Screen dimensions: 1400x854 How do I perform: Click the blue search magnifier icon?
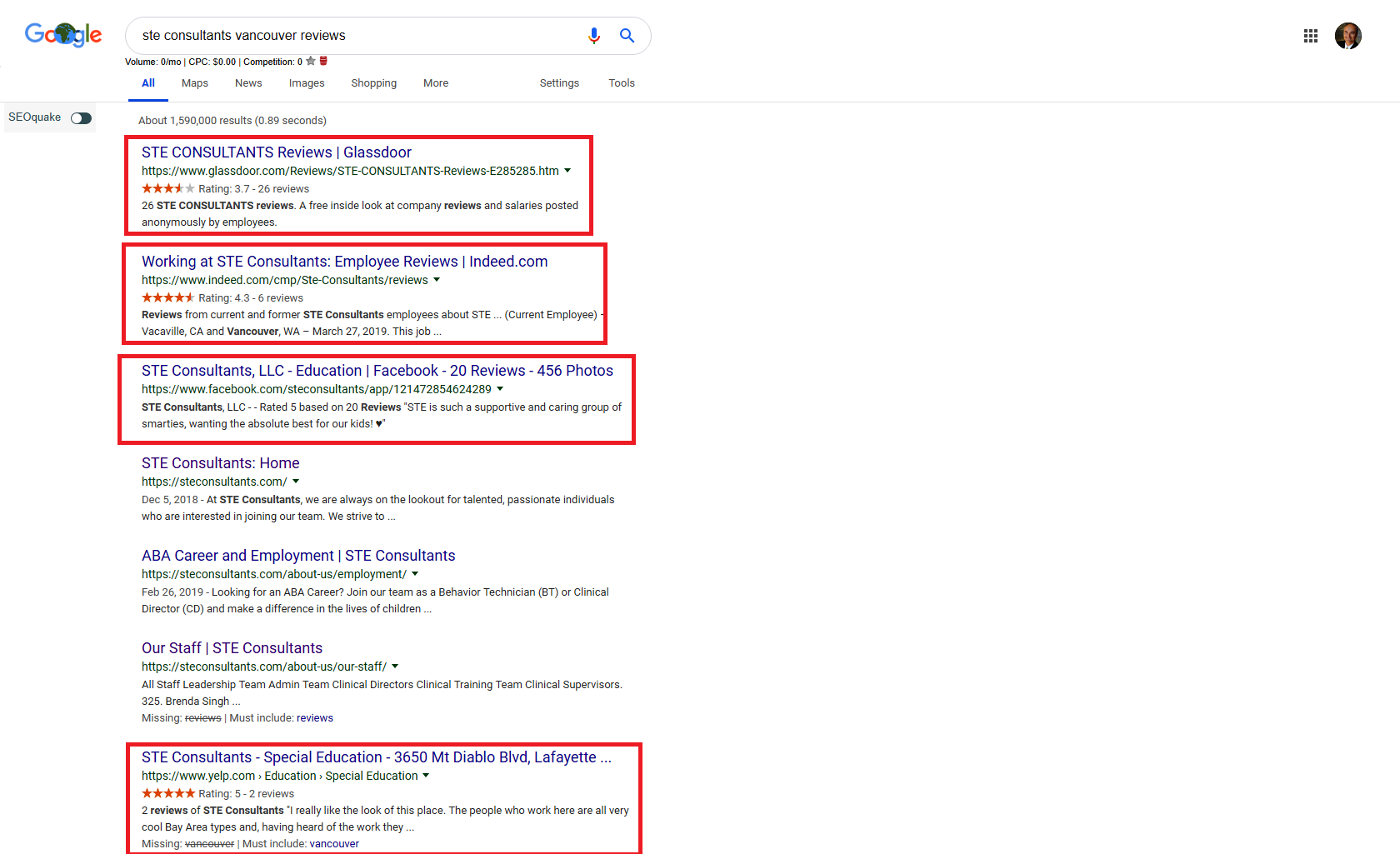click(627, 36)
